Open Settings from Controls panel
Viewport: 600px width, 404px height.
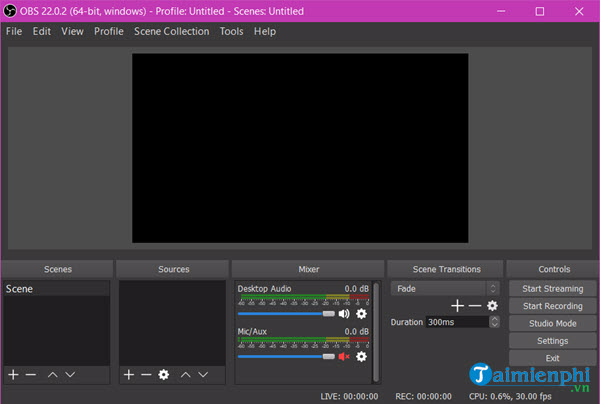(x=553, y=341)
